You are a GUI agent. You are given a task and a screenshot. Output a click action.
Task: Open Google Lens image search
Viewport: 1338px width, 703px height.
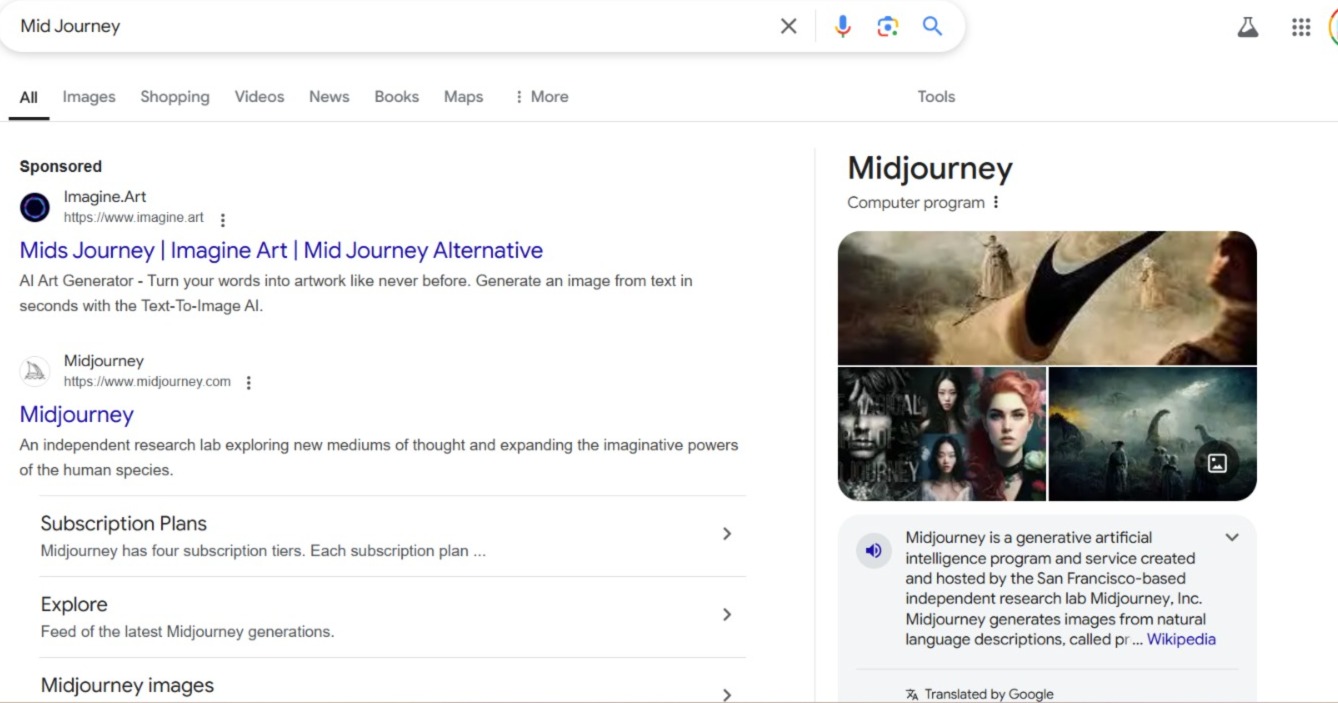887,26
